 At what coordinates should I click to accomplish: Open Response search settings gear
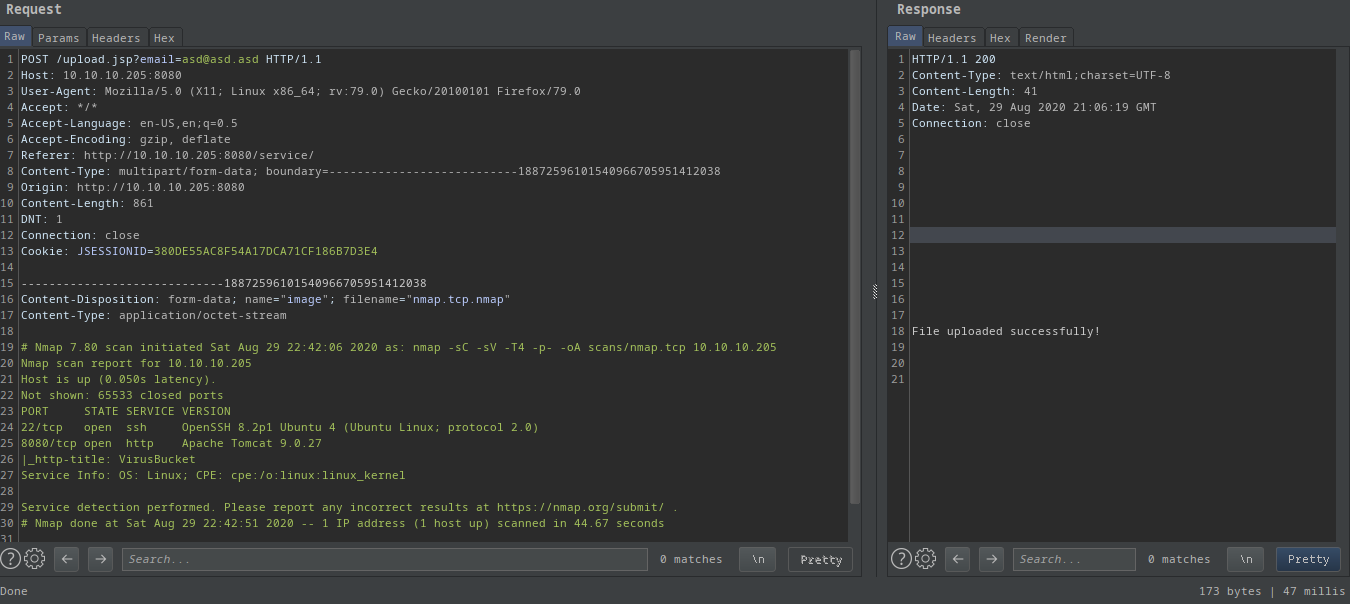coord(926,559)
